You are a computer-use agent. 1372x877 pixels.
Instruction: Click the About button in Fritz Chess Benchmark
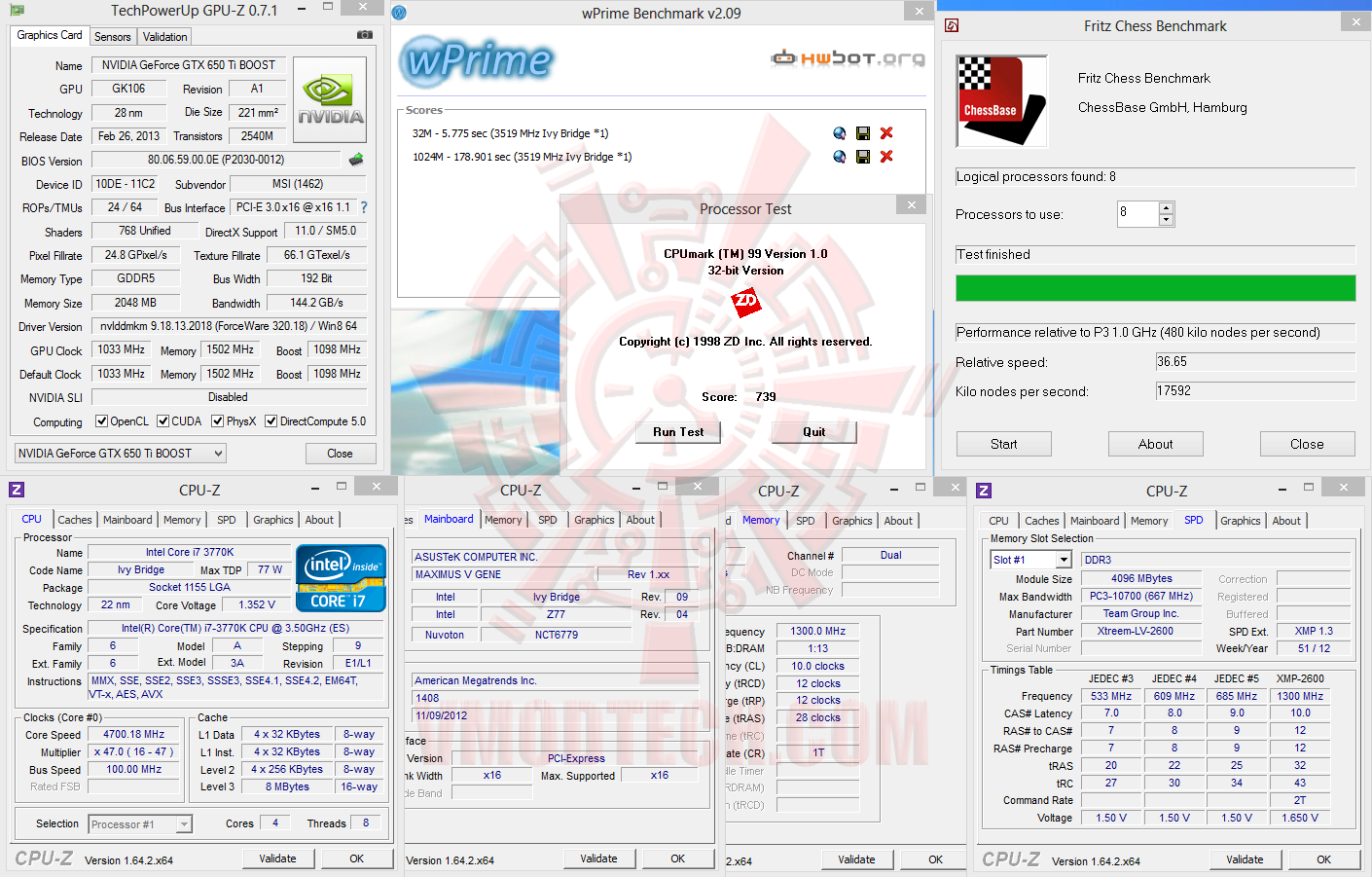pyautogui.click(x=1156, y=444)
